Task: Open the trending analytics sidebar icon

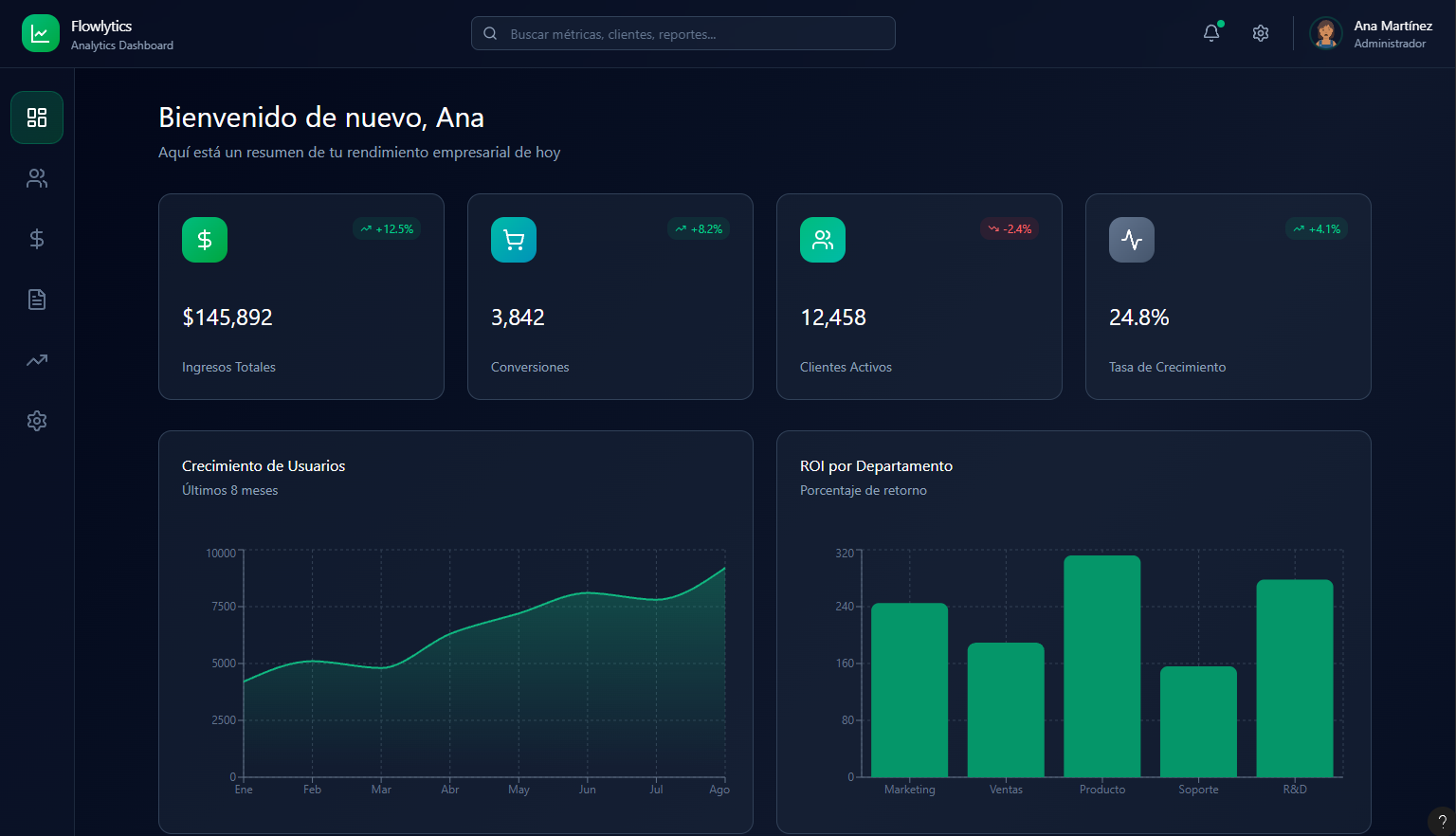Action: click(37, 360)
